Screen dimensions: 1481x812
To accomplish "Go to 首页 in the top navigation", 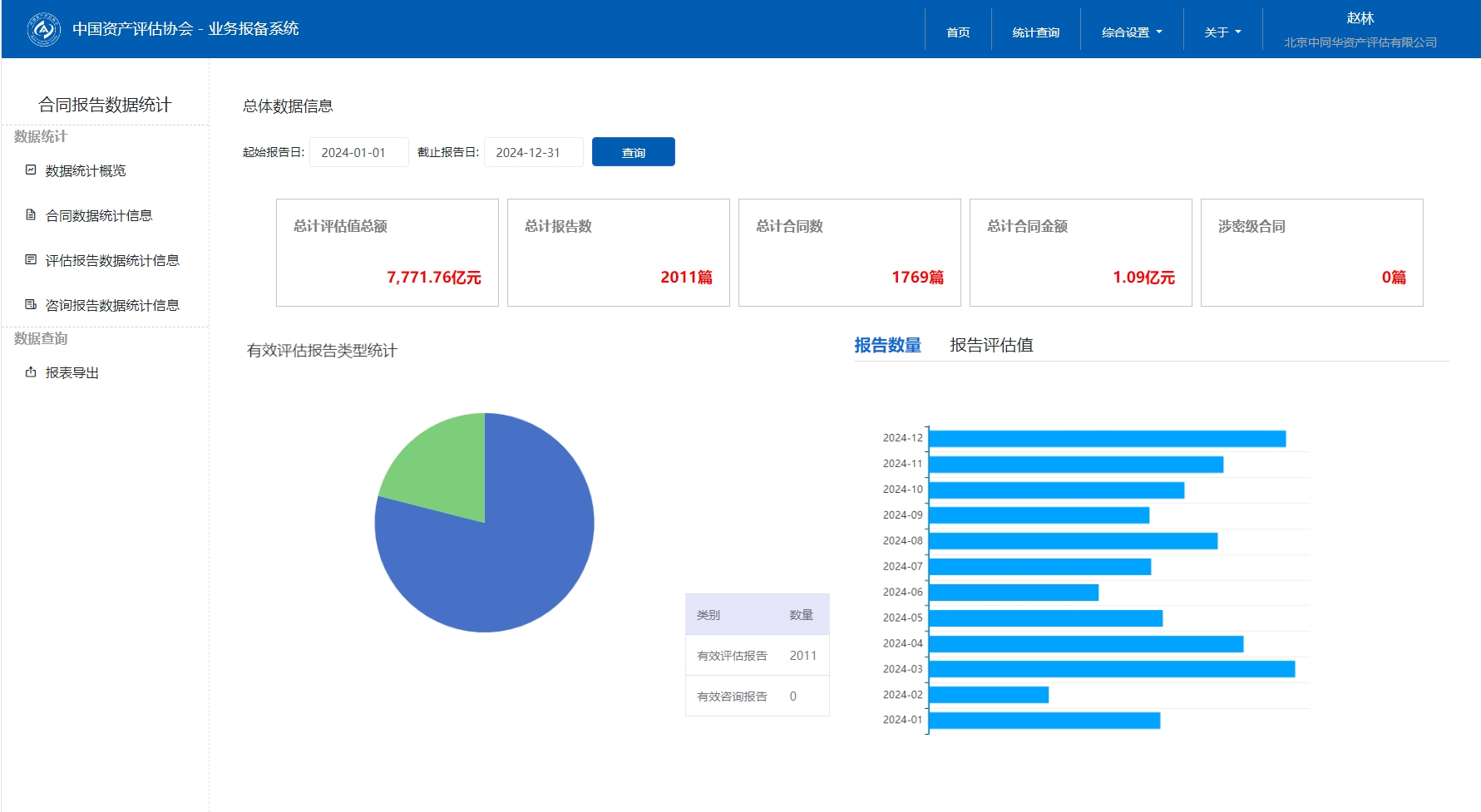I will 958,32.
